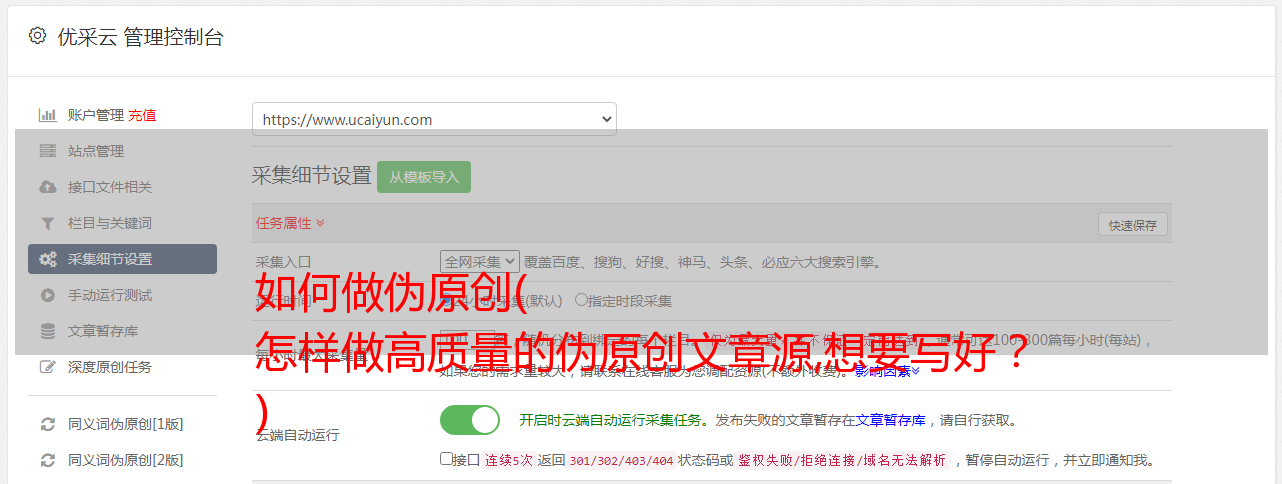Click the edit icon for 深度原创任务
The image size is (1282, 484).
47,367
